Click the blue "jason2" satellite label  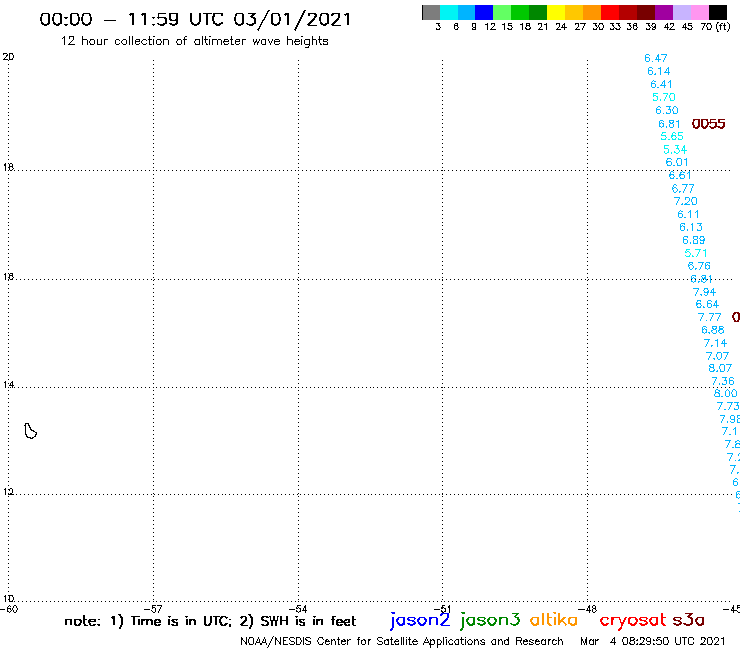pos(420,621)
